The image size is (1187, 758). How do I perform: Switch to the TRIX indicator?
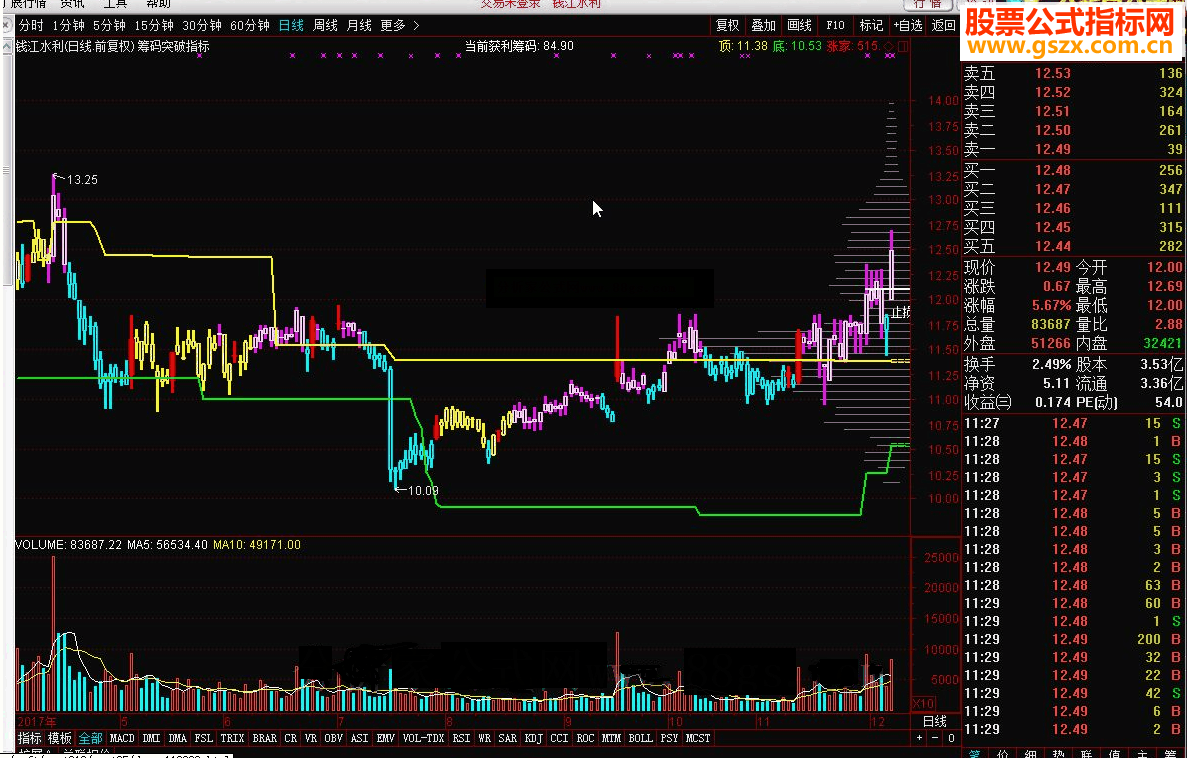pyautogui.click(x=232, y=738)
